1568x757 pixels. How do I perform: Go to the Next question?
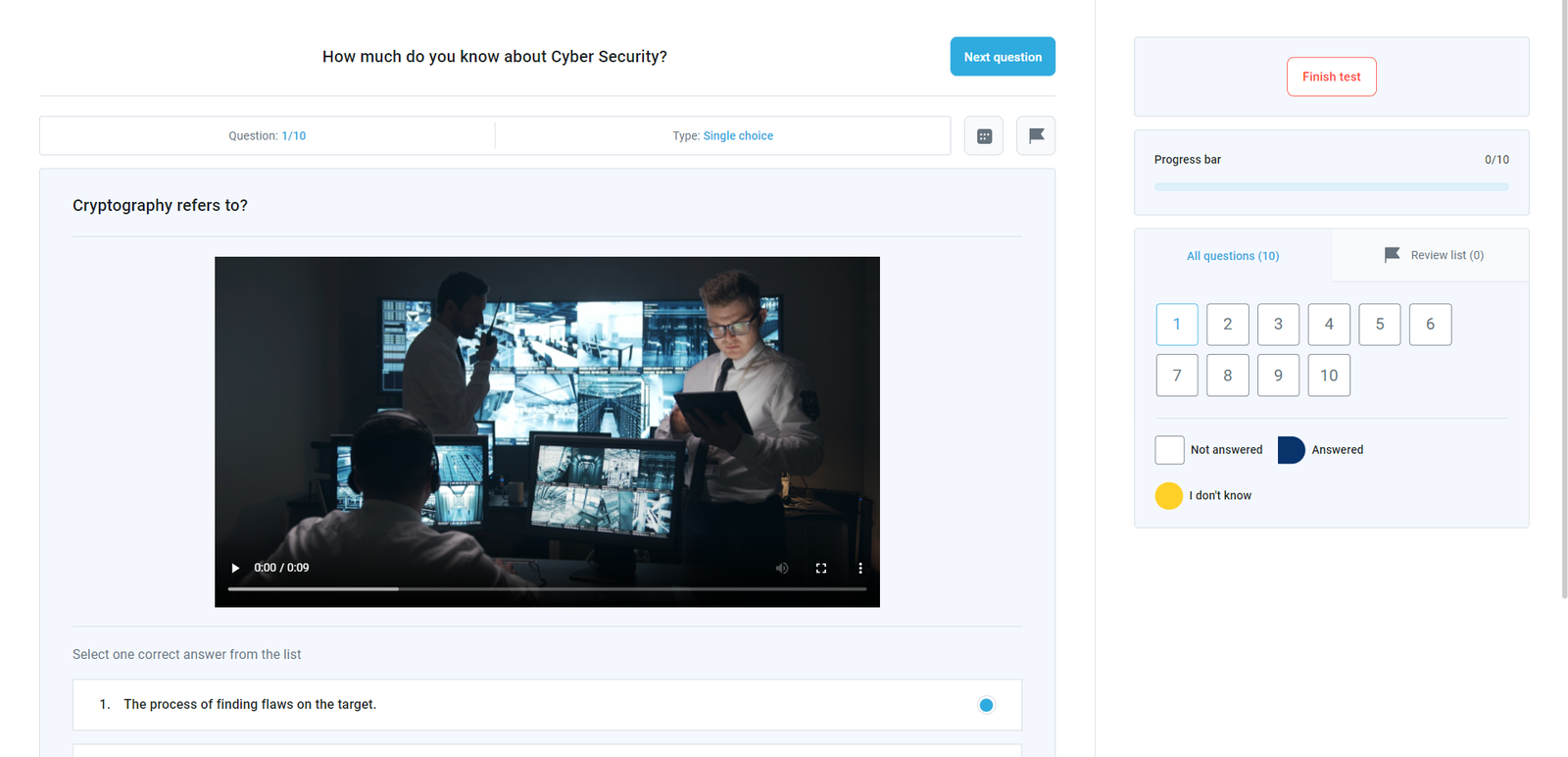[1003, 57]
